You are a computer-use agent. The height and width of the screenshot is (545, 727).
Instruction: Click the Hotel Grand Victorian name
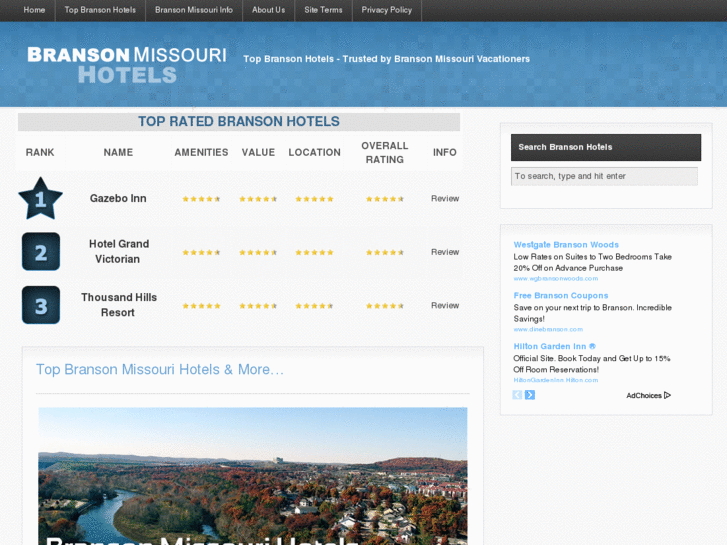[119, 251]
